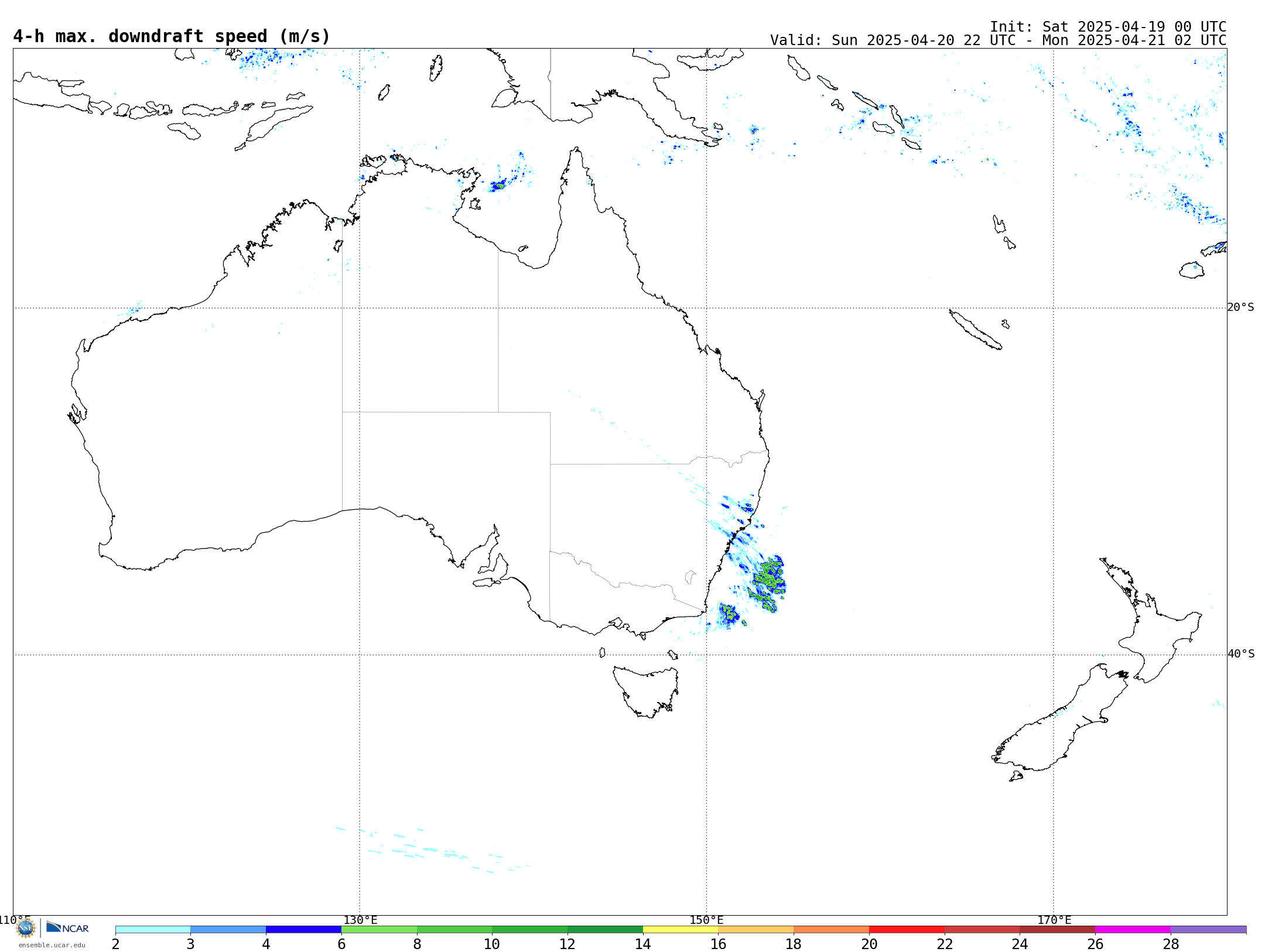Click the colorbar tick label 2
This screenshot has width=1265, height=952.
115,944
